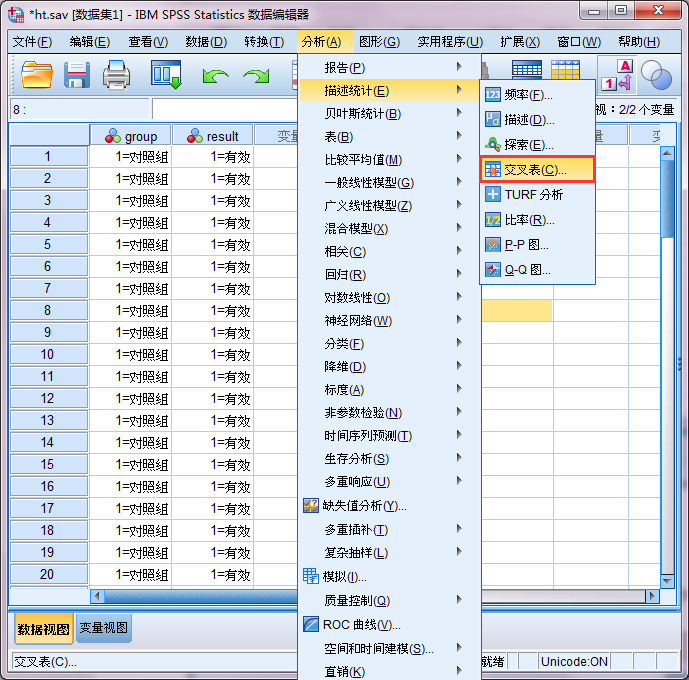Click Descriptives icon in submenu
689x680 pixels.
(493, 119)
